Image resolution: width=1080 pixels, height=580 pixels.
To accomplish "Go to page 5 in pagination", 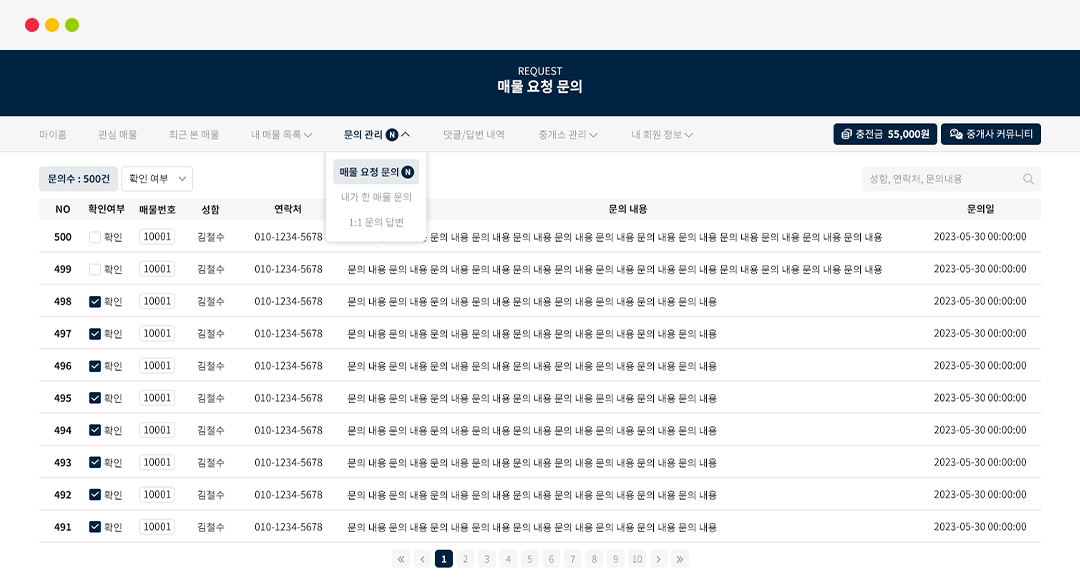I will coord(529,559).
